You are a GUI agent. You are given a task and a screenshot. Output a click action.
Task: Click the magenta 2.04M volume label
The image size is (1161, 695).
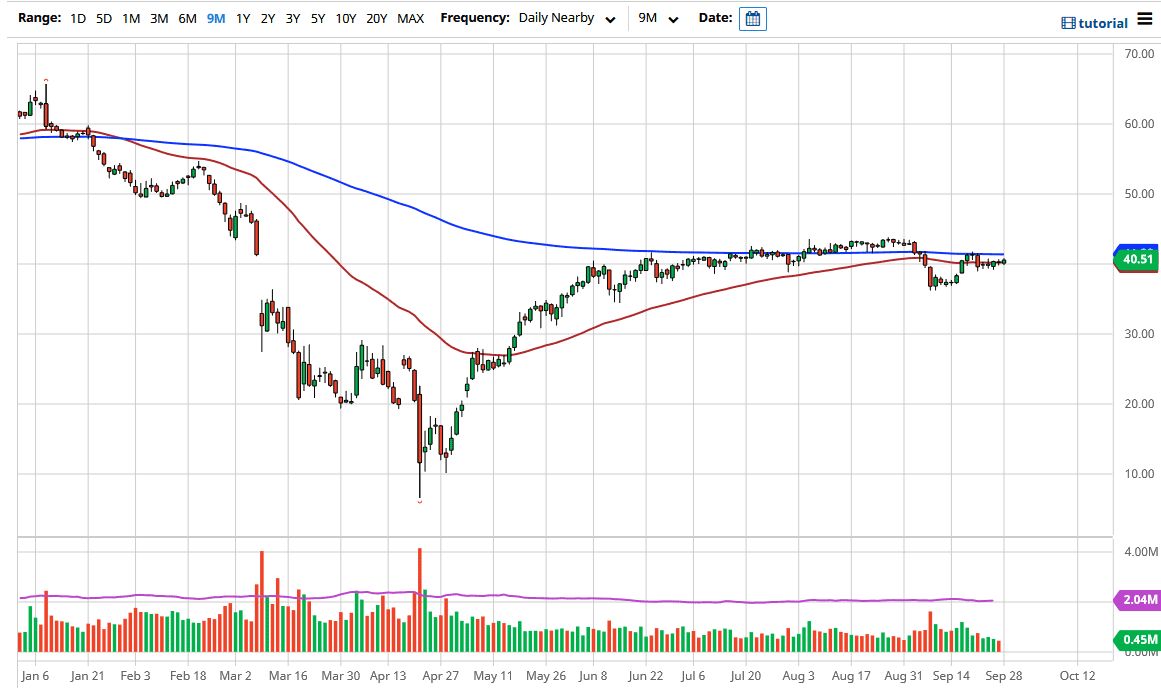coord(1136,601)
